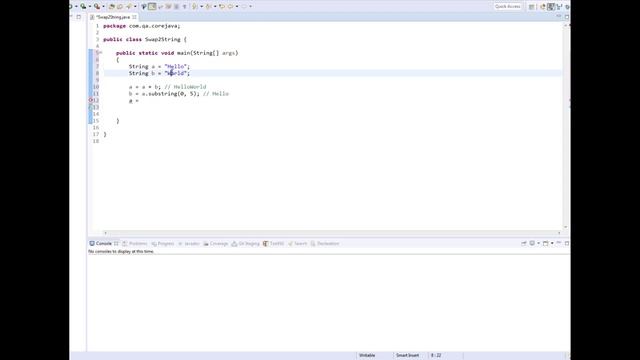
Task: Switch to the Search tab
Action: pos(297,244)
